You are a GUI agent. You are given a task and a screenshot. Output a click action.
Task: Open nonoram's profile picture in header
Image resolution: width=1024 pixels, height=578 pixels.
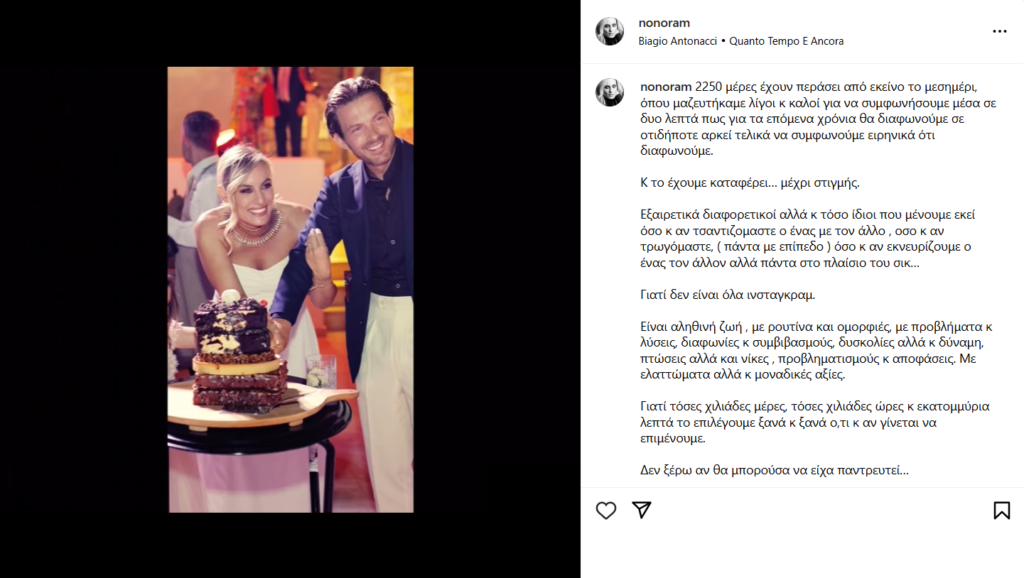point(609,31)
